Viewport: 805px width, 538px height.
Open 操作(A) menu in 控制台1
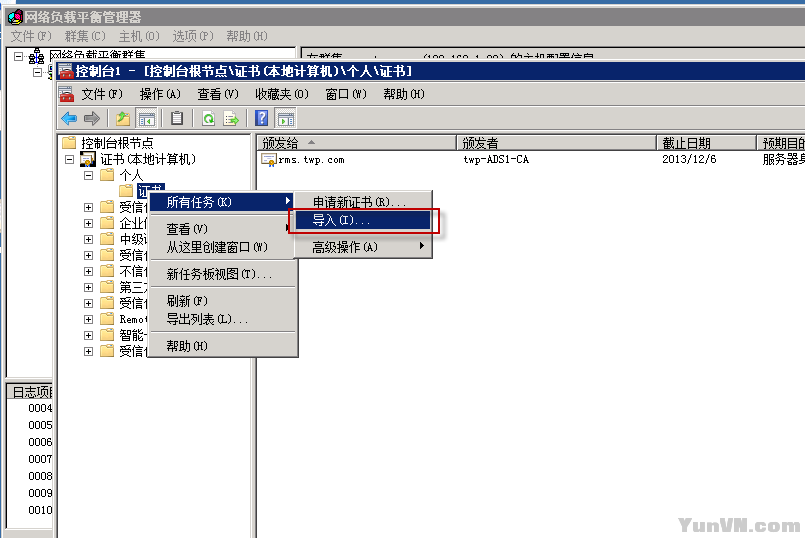(x=160, y=94)
